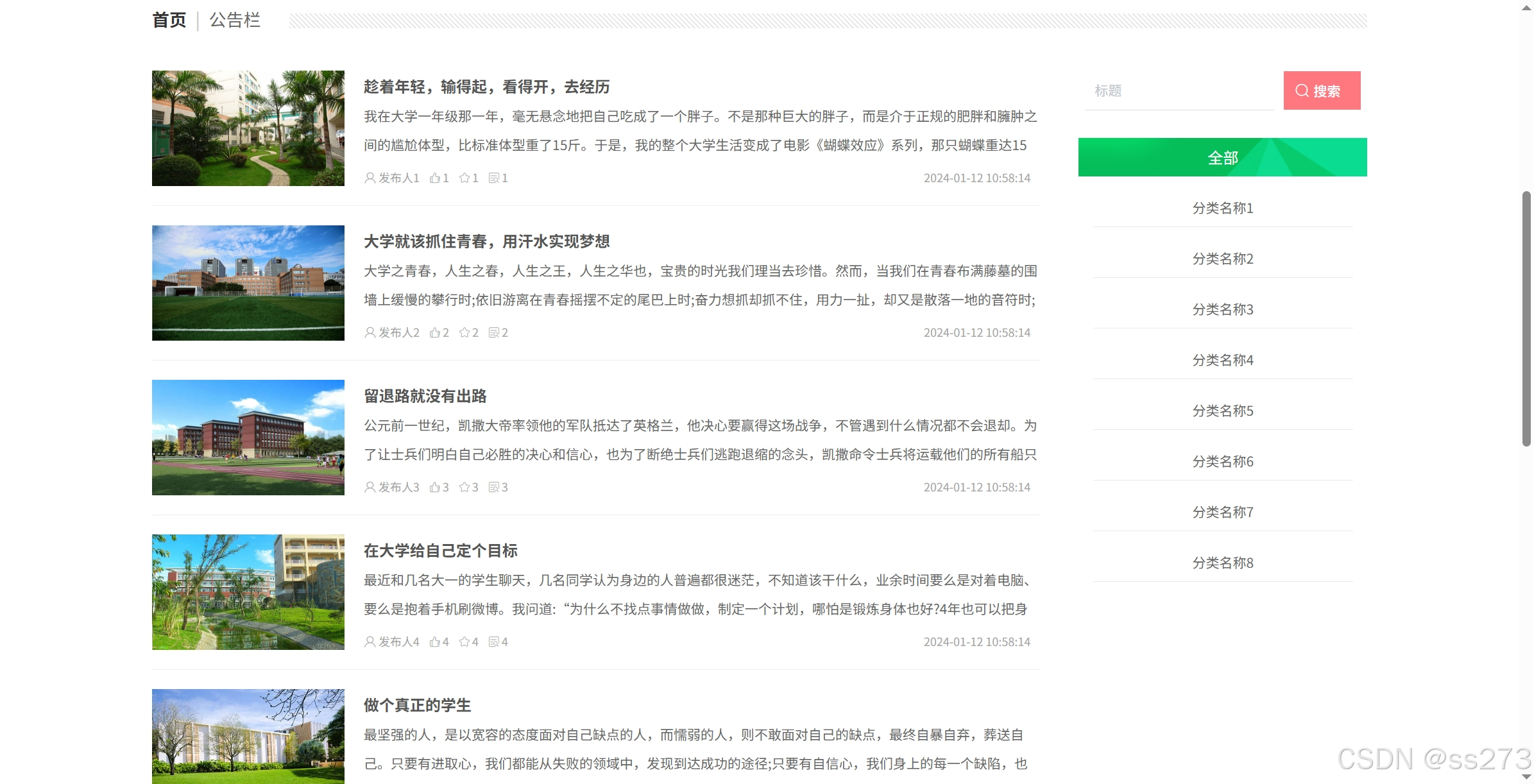The width and height of the screenshot is (1534, 784).
Task: Click the scrollbar down arrow
Action: click(1526, 777)
